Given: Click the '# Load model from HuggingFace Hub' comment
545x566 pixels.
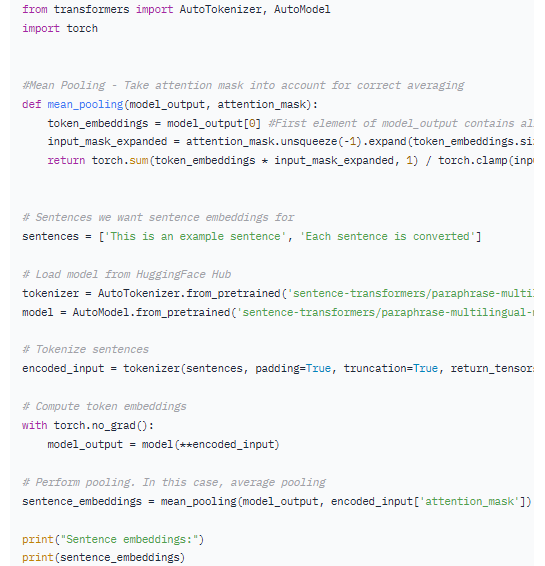Looking at the screenshot, I should [127, 275].
